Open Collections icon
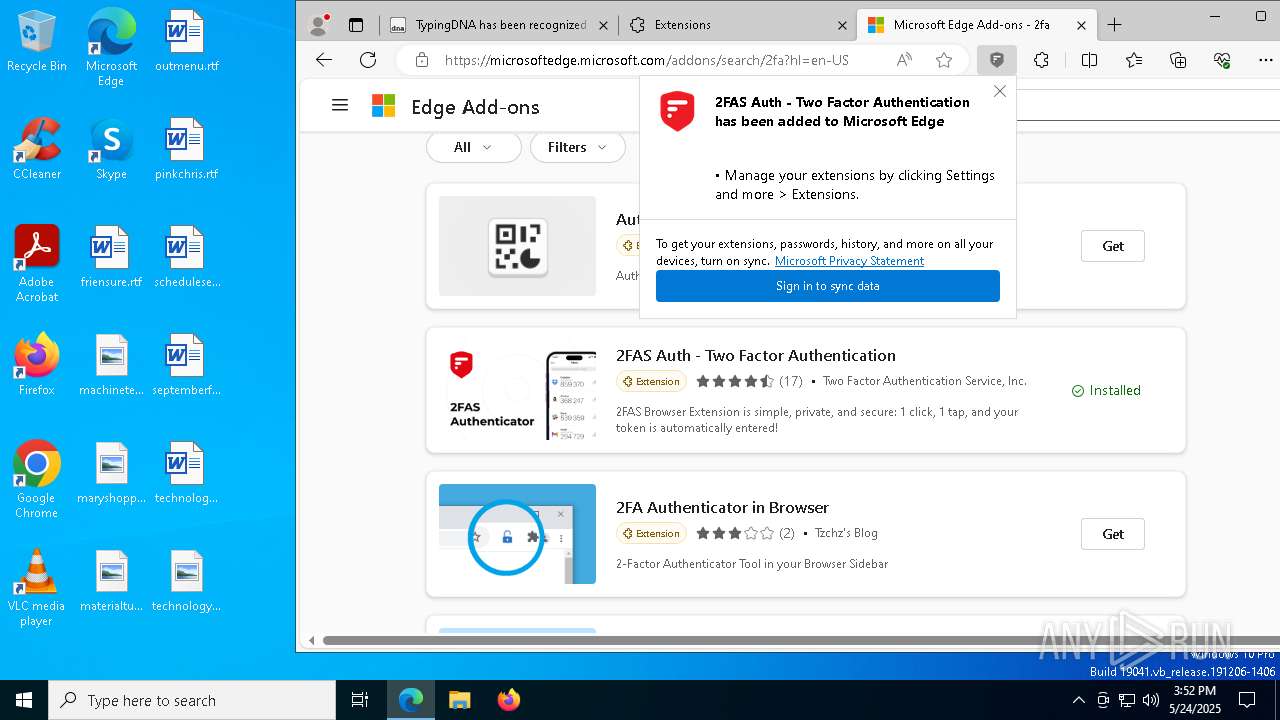The height and width of the screenshot is (720, 1280). (x=1178, y=60)
